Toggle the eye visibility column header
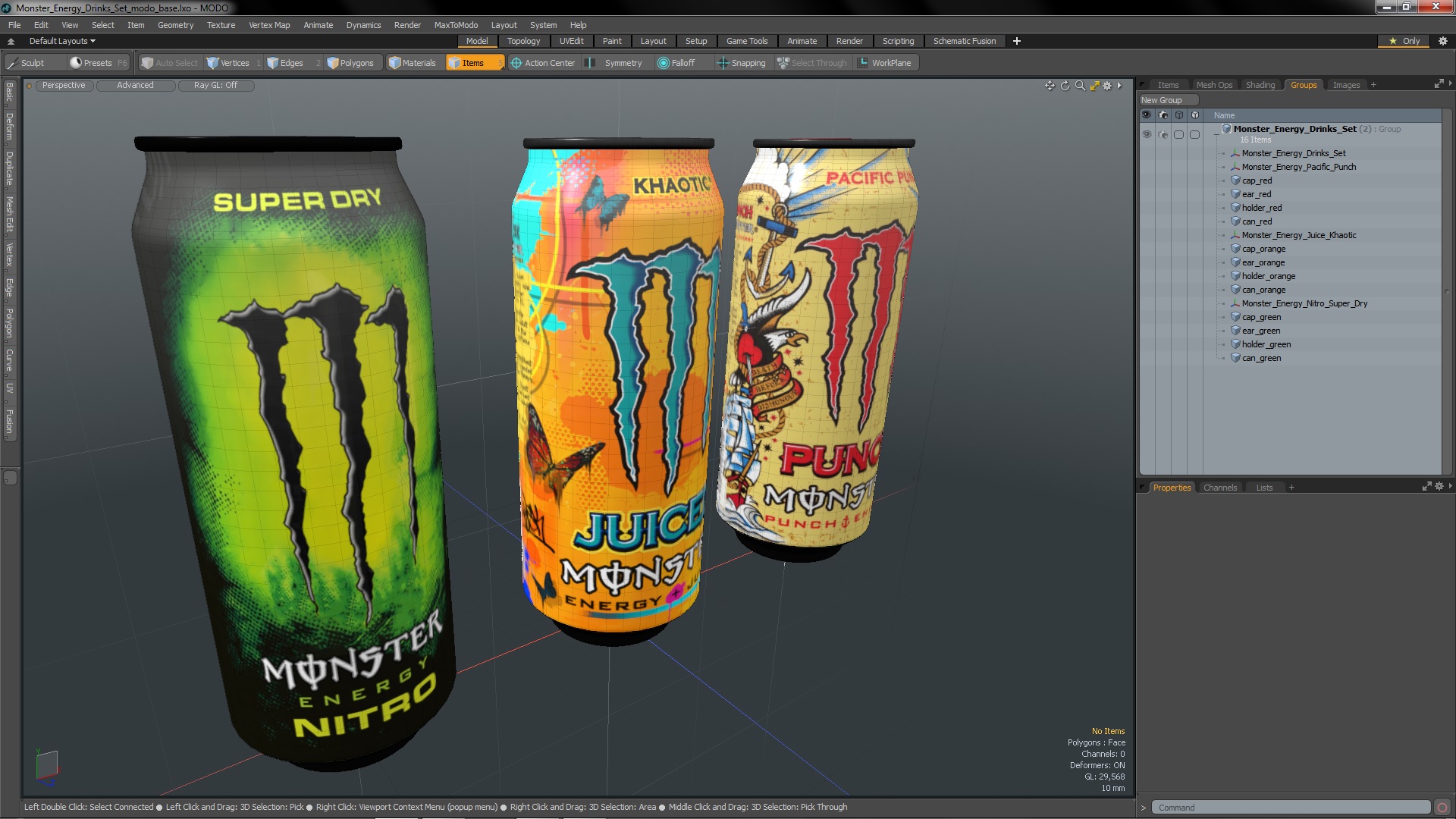Viewport: 1456px width, 819px height. click(x=1147, y=115)
